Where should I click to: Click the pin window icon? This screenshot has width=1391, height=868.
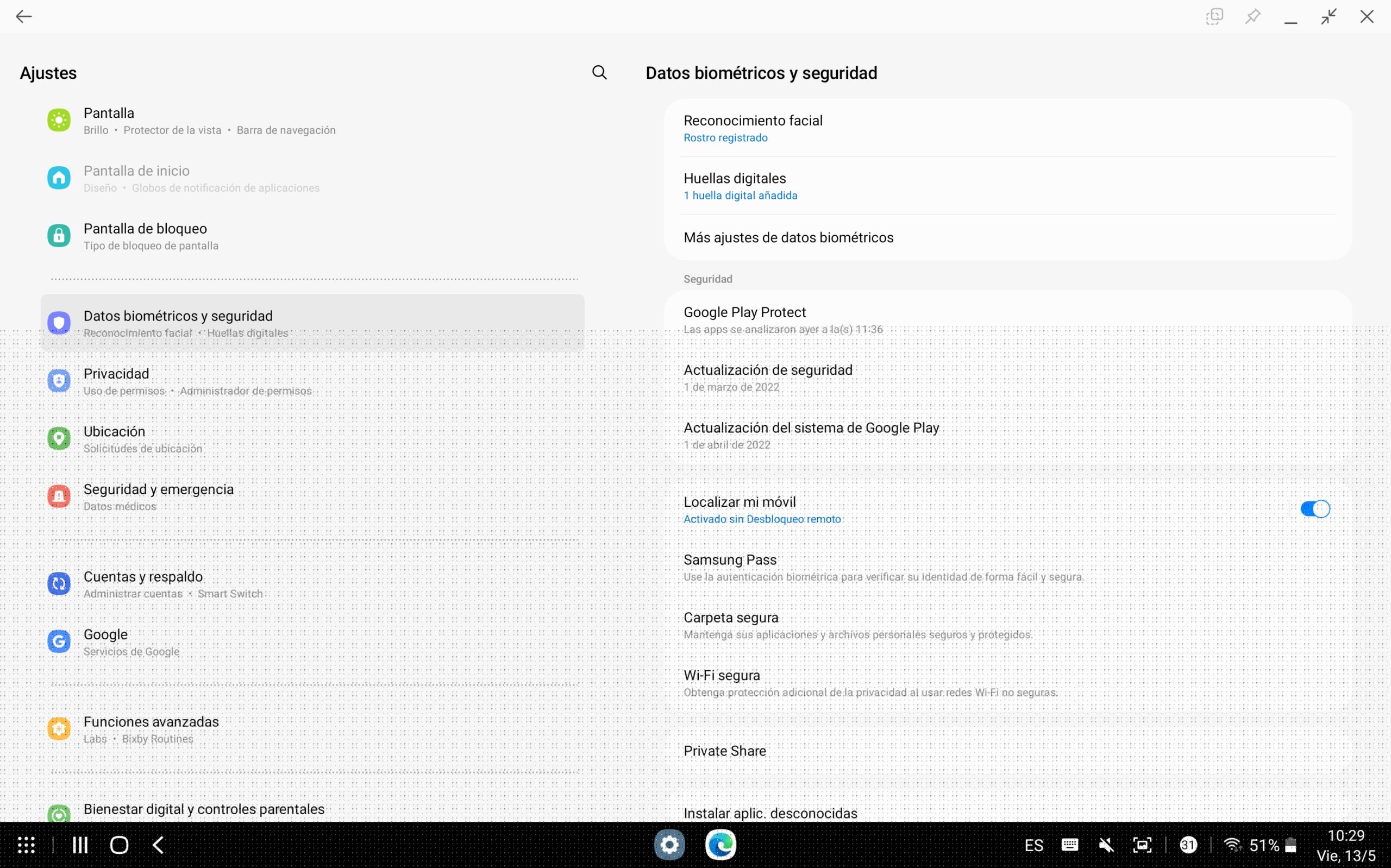pos(1252,17)
